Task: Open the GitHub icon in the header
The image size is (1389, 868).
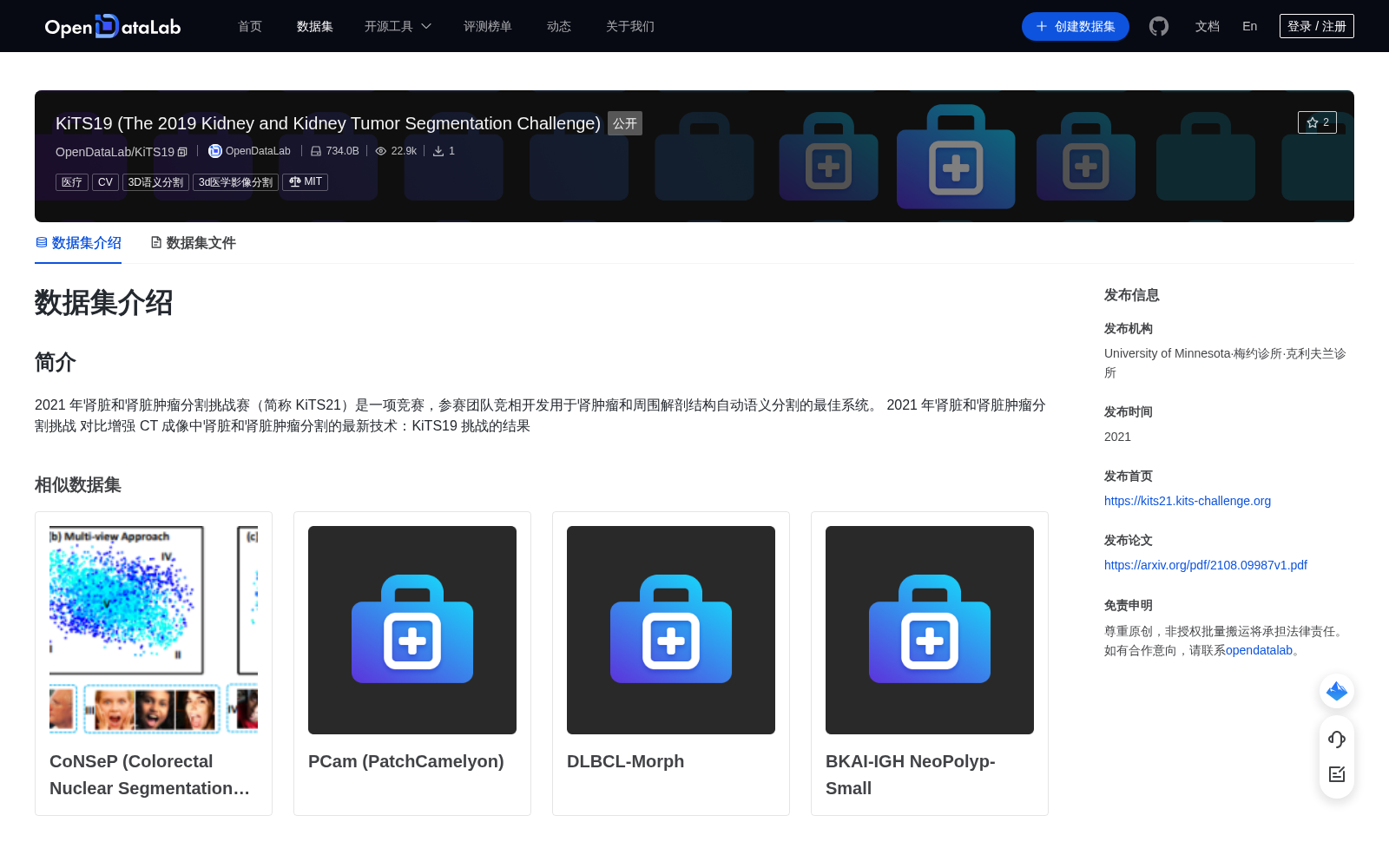Action: [1159, 26]
